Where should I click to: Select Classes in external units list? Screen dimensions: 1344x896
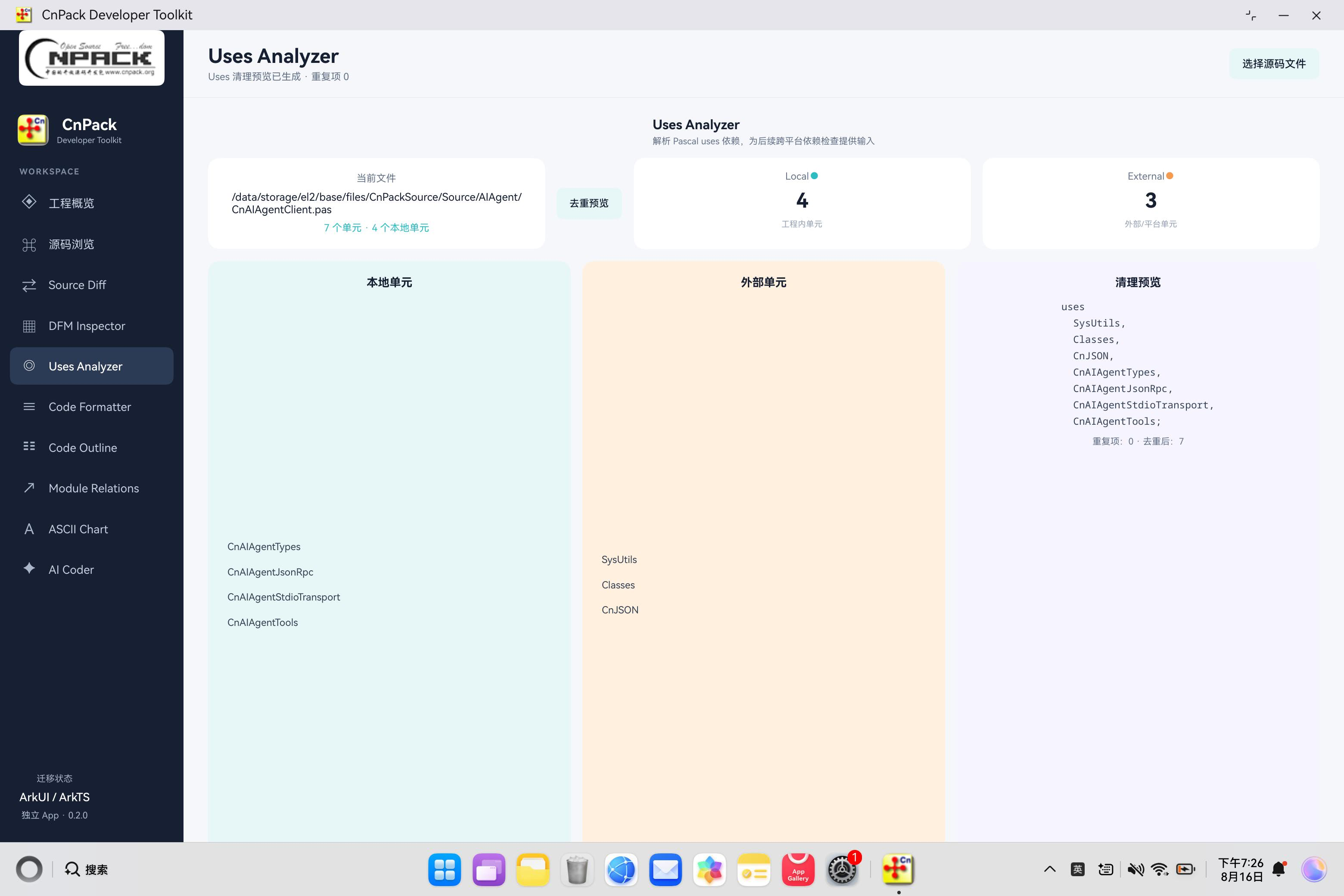coord(618,585)
